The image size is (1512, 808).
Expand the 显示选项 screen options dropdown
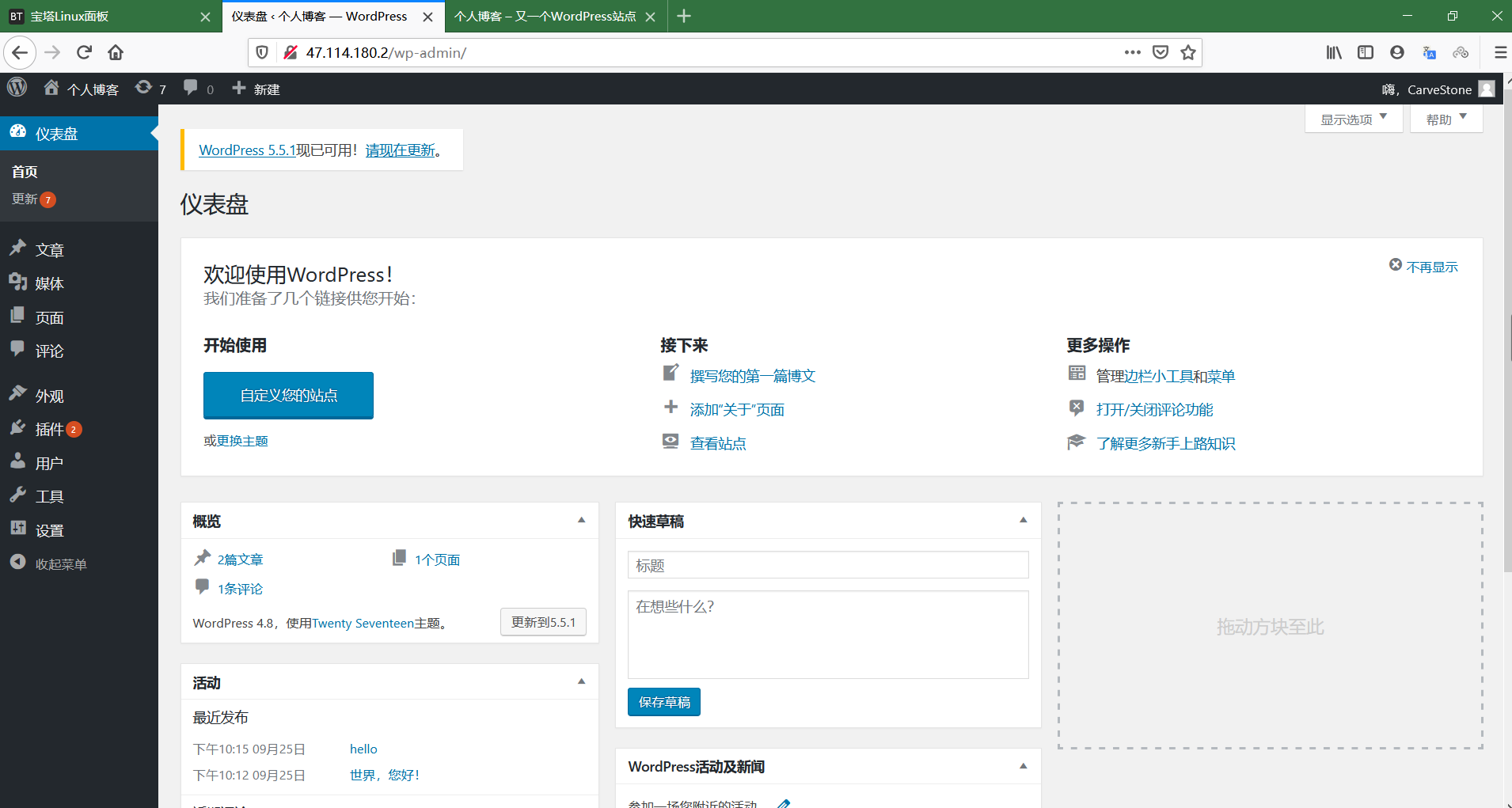pos(1354,119)
